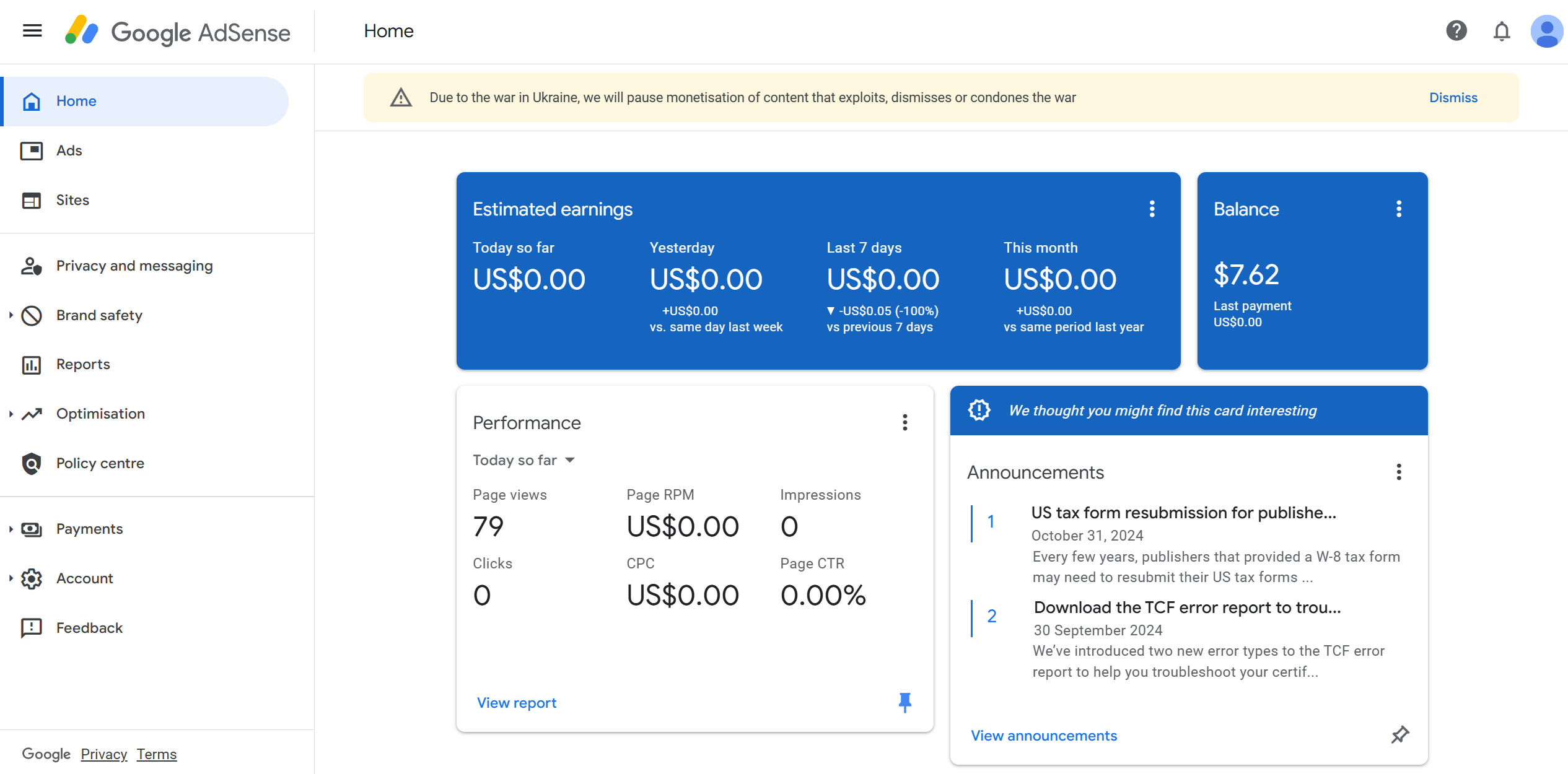The image size is (1568, 774).
Task: Open the Privacy footer link
Action: pos(103,754)
